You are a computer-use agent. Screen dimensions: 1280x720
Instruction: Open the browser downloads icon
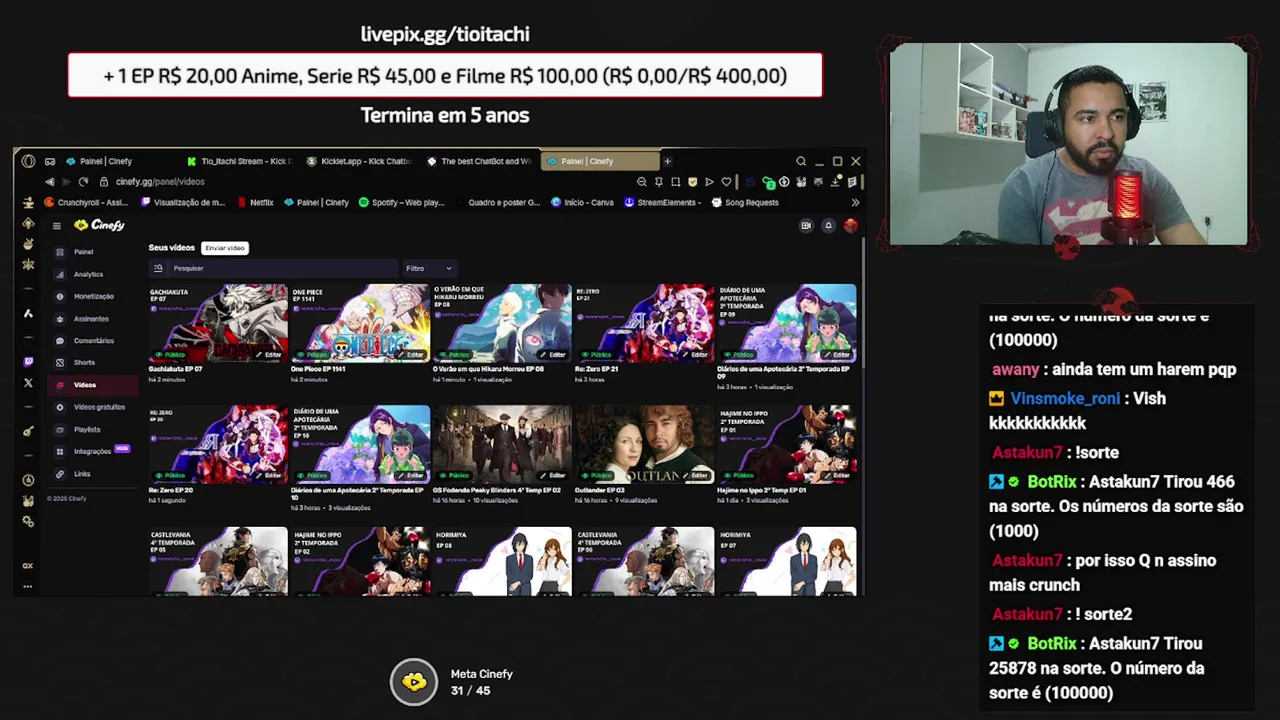pos(835,182)
